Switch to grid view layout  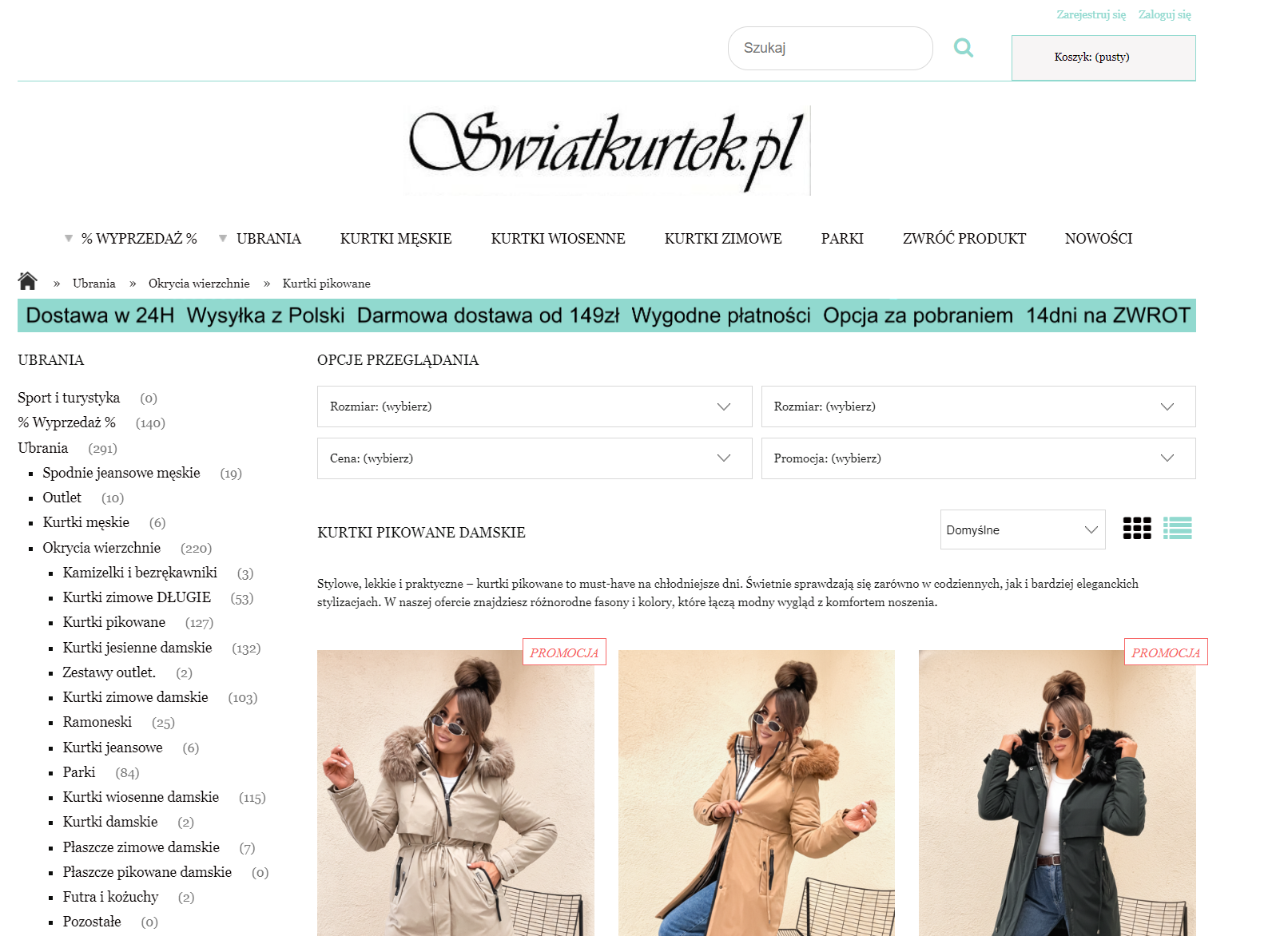point(1137,528)
